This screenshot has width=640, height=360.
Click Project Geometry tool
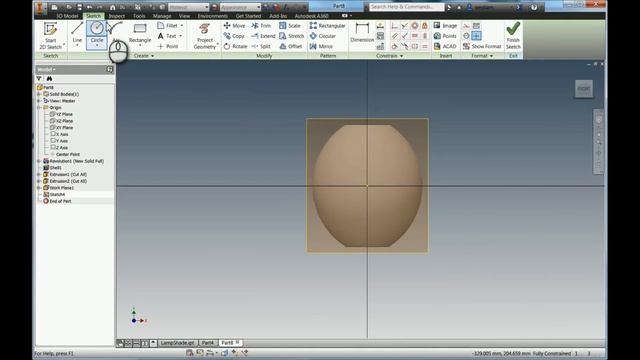(204, 36)
